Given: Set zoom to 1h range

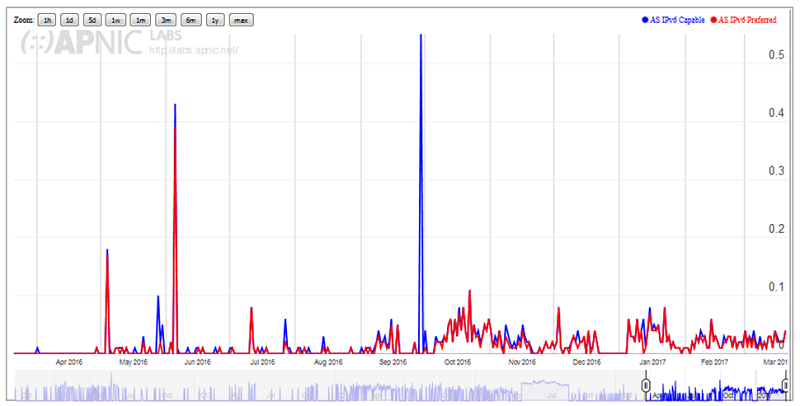Looking at the screenshot, I should pos(46,20).
